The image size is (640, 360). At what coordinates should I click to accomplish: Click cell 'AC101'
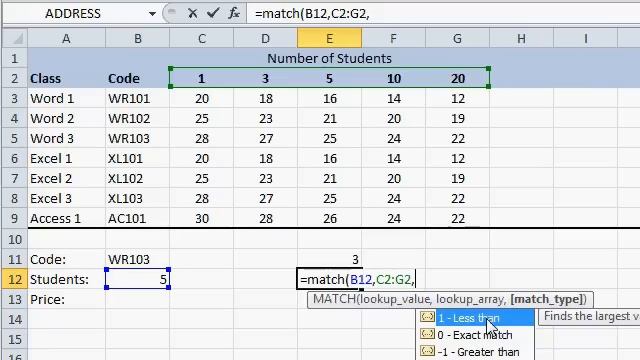coord(138,218)
